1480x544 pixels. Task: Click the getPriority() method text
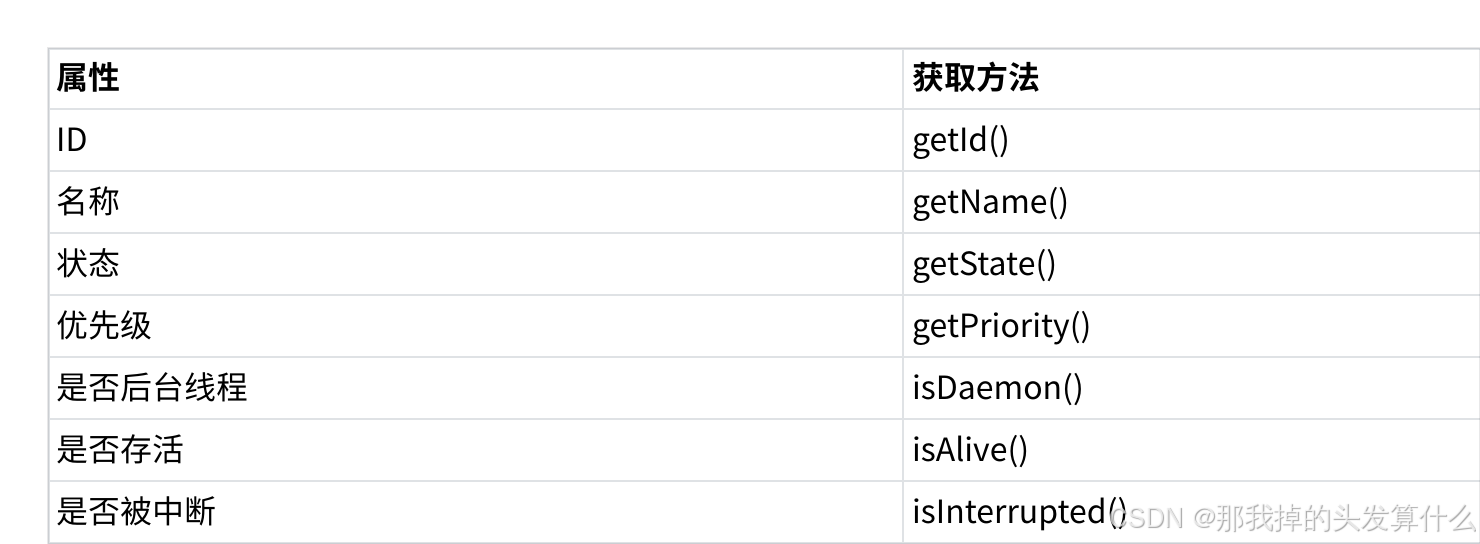tap(1001, 327)
